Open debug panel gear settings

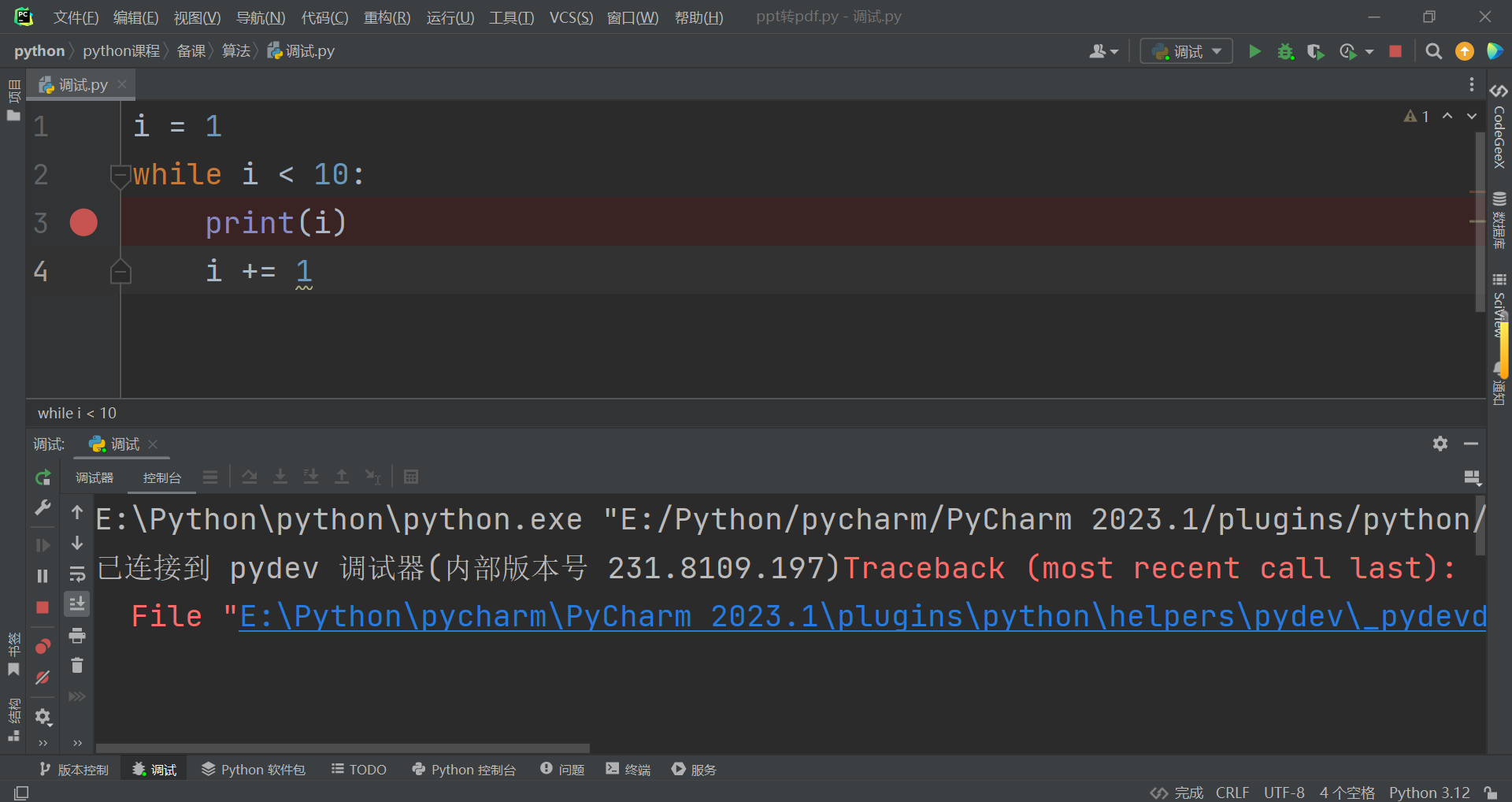coord(1440,444)
